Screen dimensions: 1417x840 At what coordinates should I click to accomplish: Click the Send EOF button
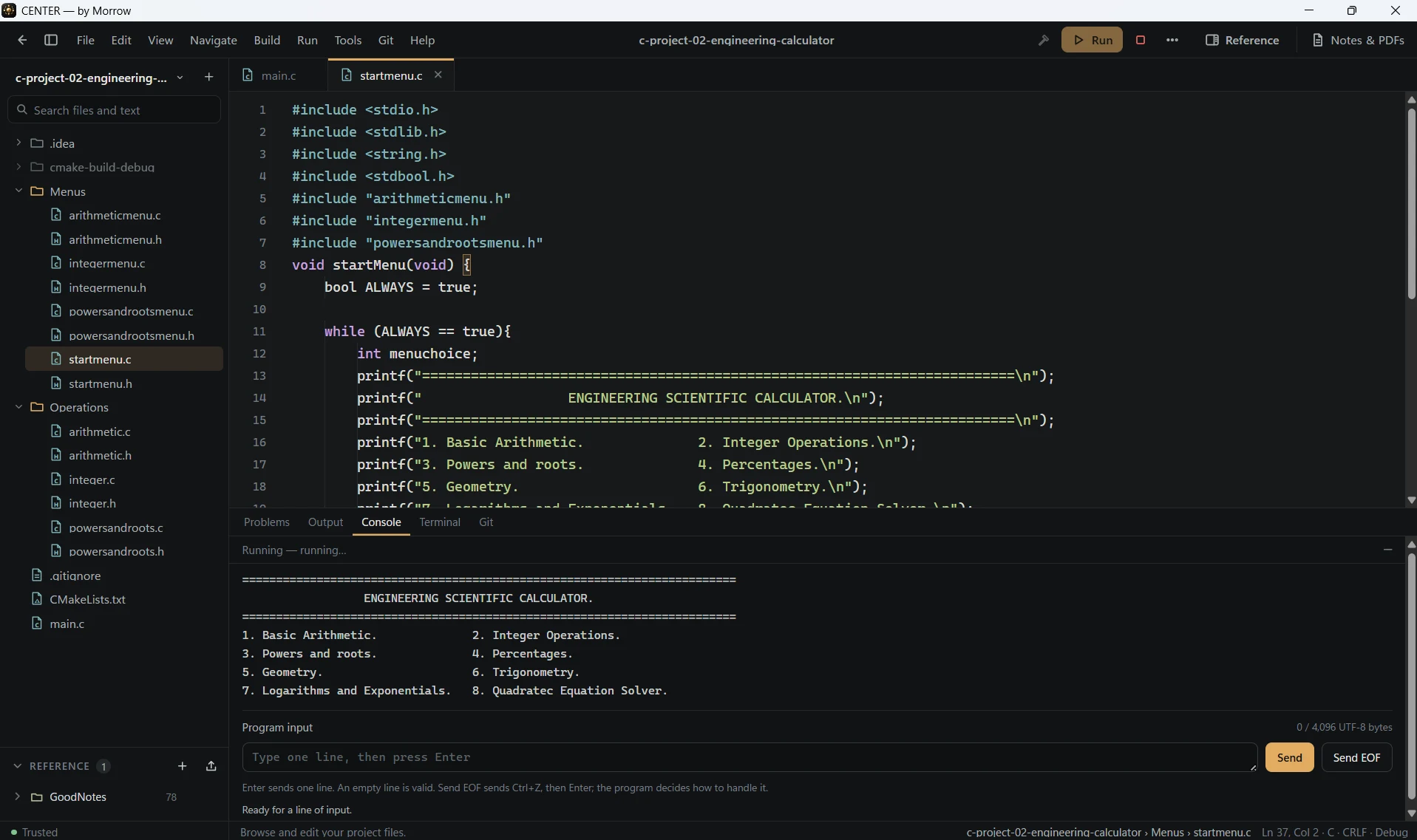pos(1356,757)
